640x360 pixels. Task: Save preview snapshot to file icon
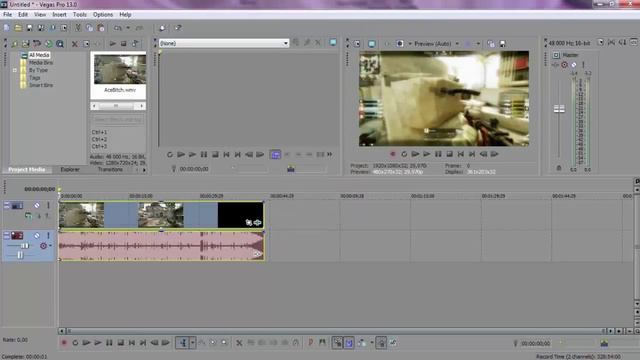coord(502,44)
